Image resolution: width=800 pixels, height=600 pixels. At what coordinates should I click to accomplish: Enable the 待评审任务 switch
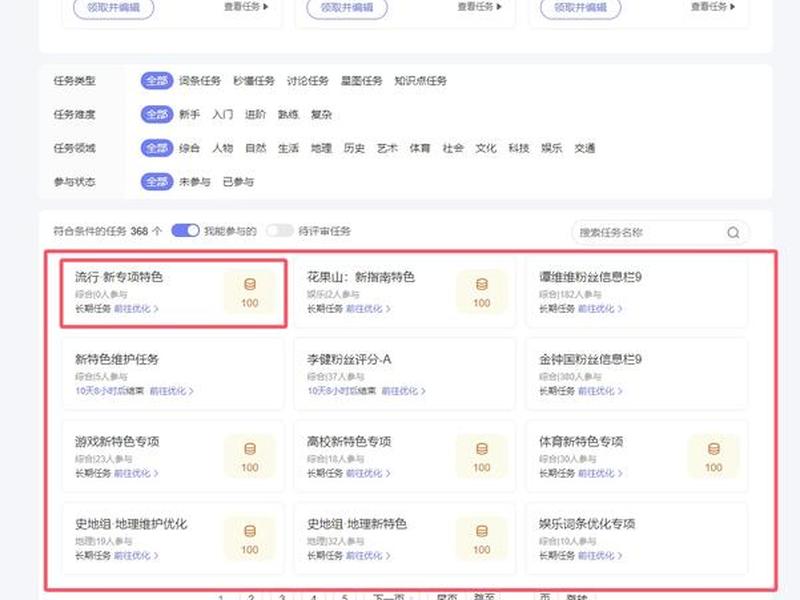[280, 231]
